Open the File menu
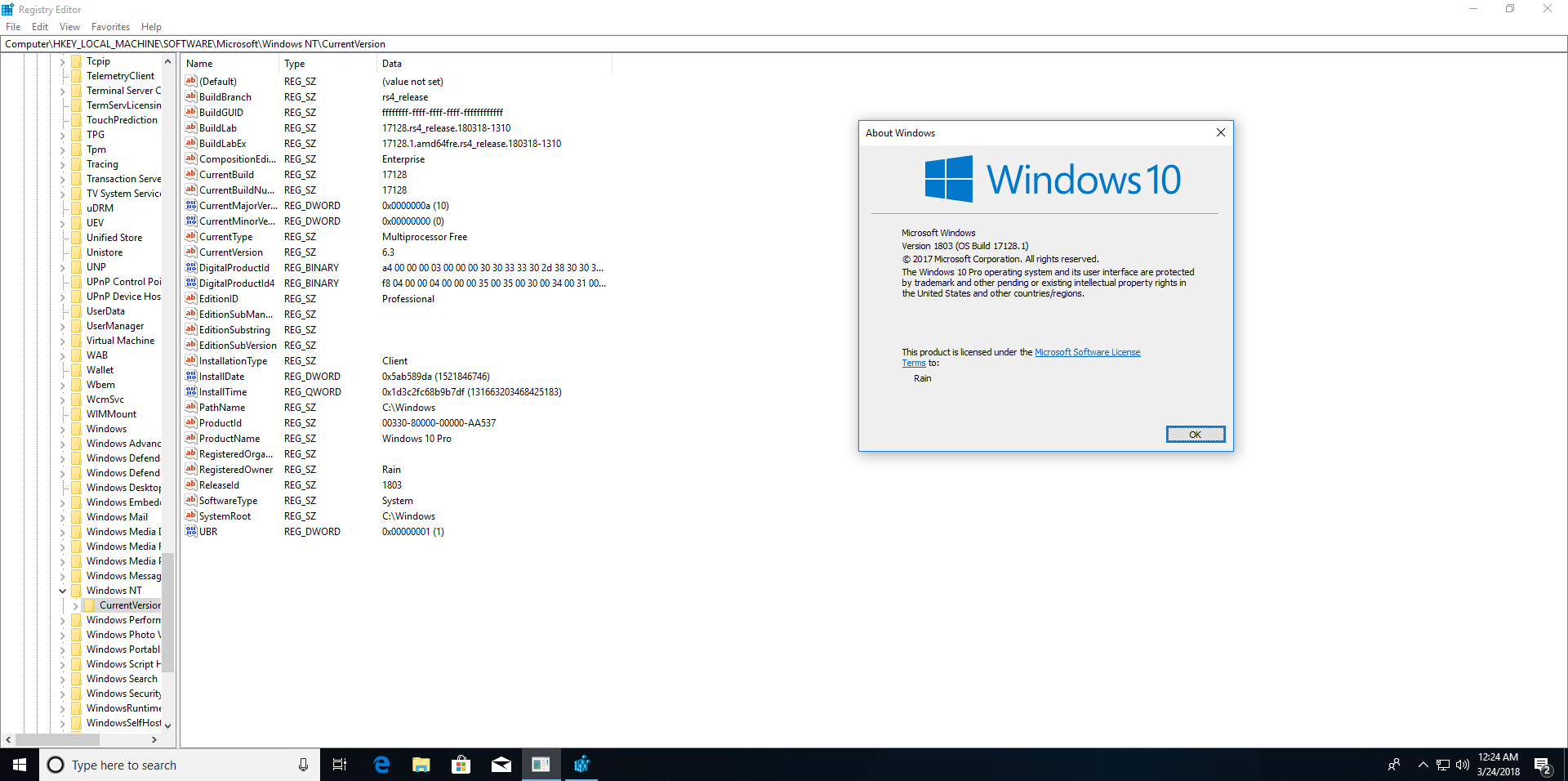Viewport: 1568px width, 781px height. tap(13, 27)
